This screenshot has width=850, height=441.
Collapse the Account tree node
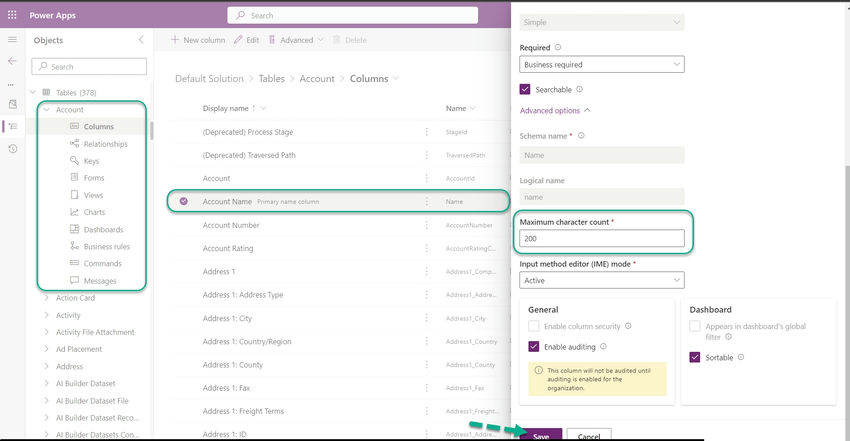click(47, 109)
